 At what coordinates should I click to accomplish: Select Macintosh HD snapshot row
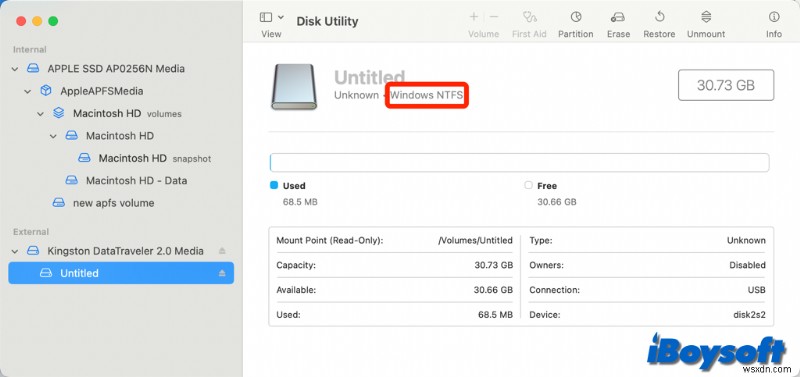[x=121, y=158]
